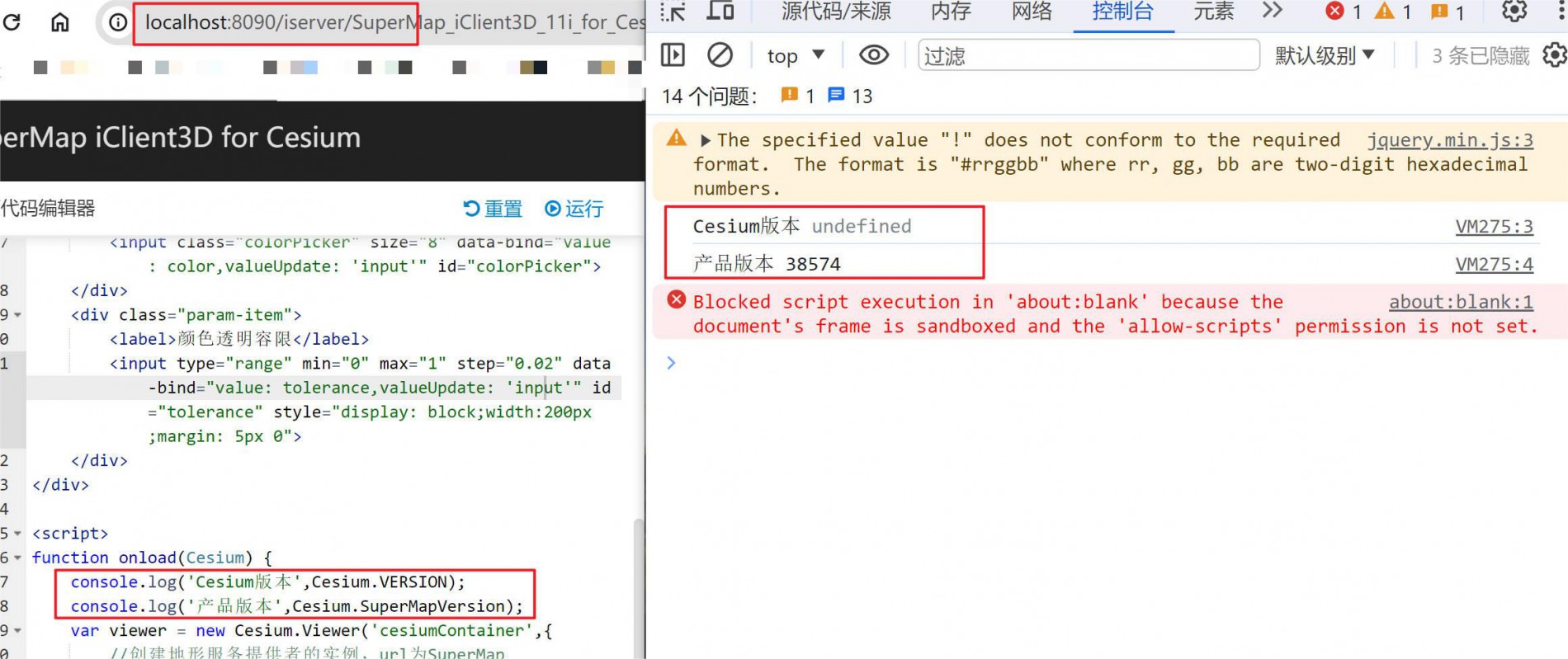Collapse the var viewer line fold arrow
The width and height of the screenshot is (1568, 659).
(x=17, y=631)
